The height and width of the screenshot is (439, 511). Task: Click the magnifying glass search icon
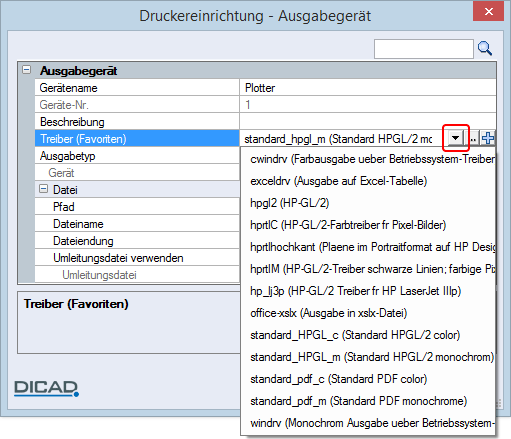[x=485, y=49]
